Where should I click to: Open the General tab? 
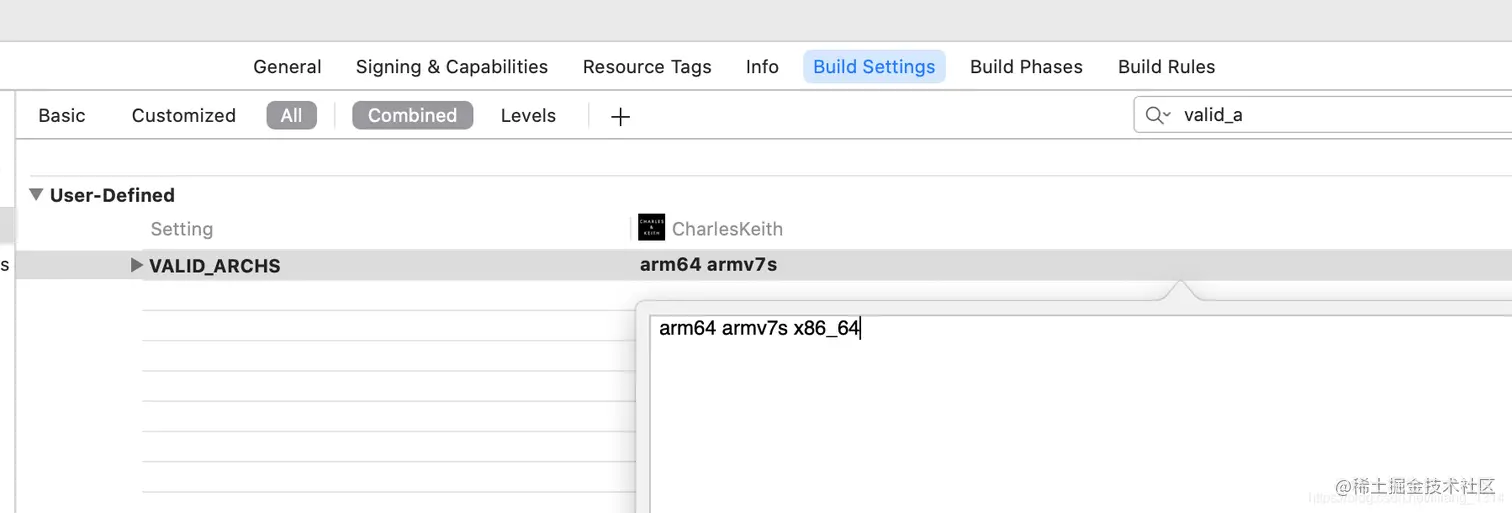pyautogui.click(x=287, y=67)
